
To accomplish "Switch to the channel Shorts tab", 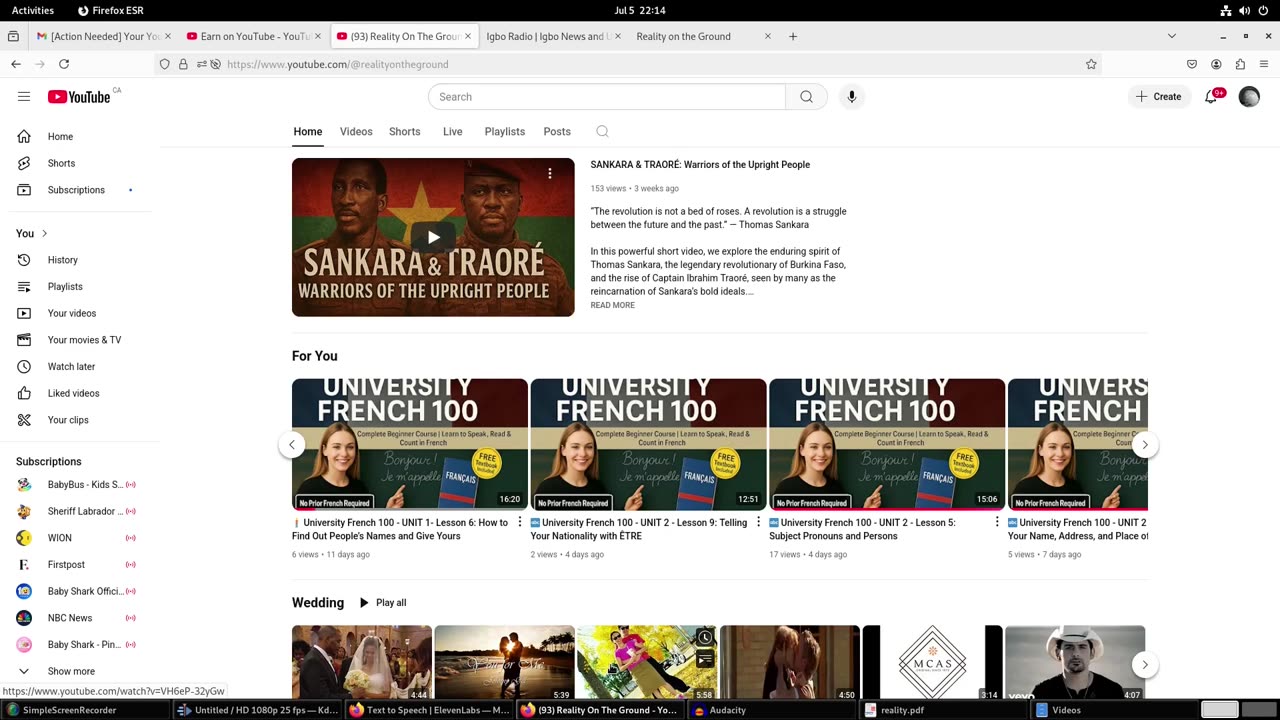I will click(x=405, y=132).
